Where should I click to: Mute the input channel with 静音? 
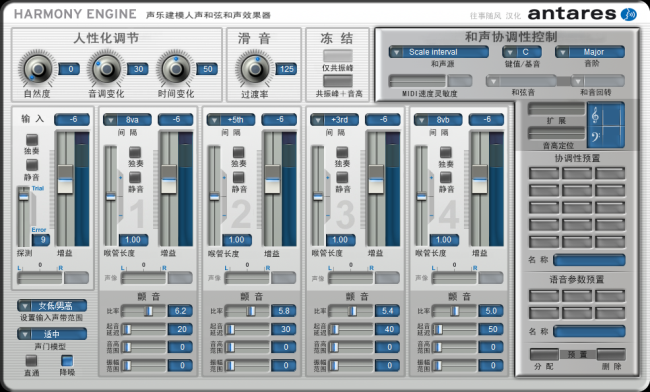coord(32,165)
